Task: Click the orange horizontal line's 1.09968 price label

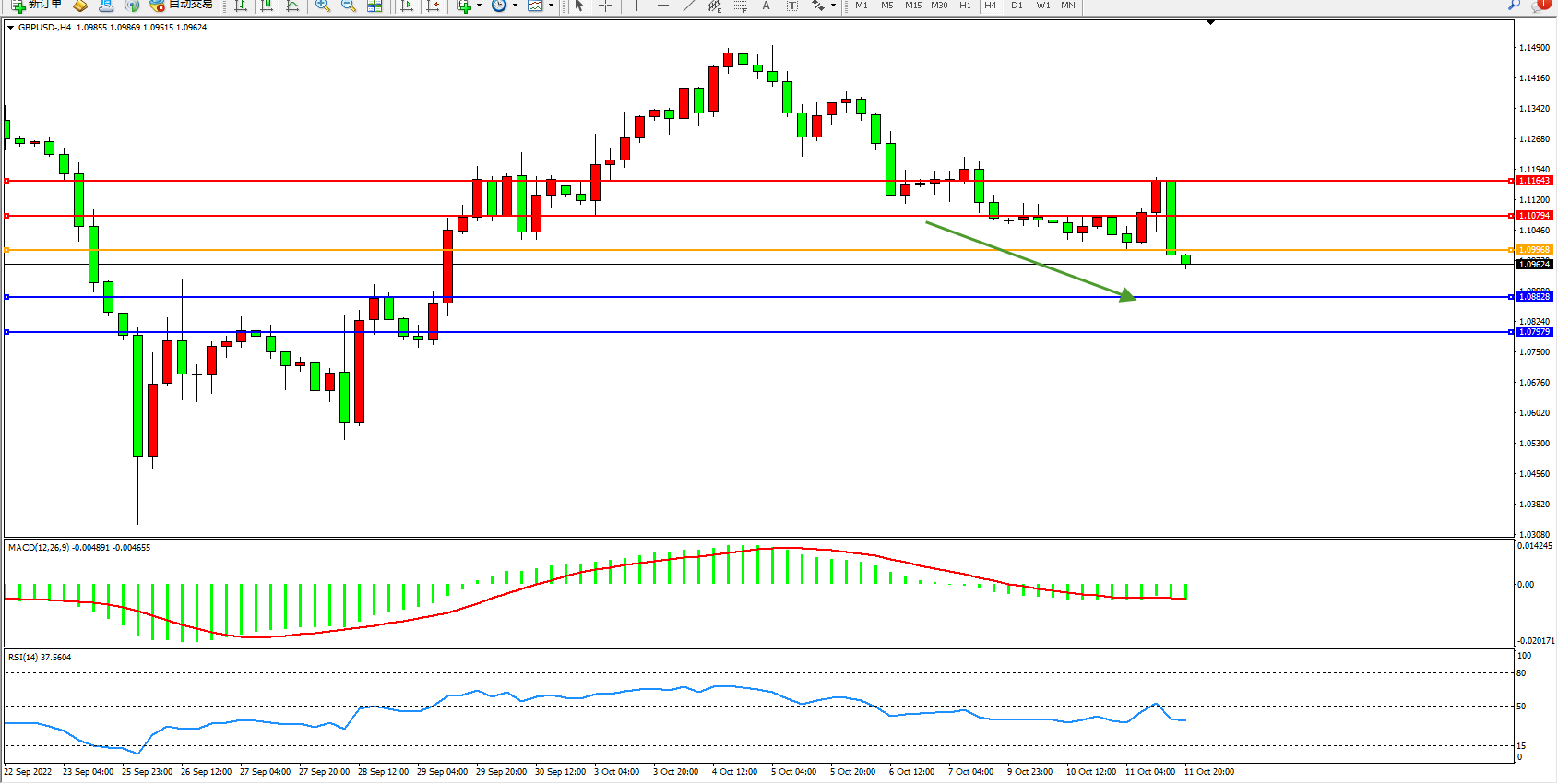Action: pos(1534,250)
